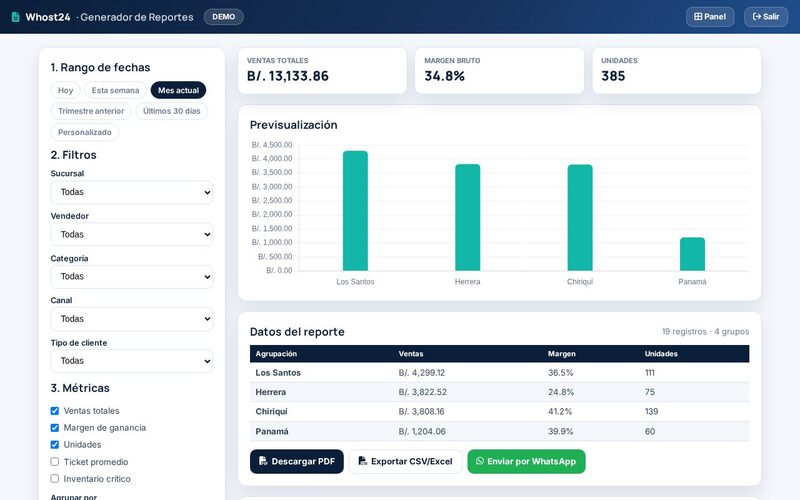Screen dimensions: 800x500
Task: Click the Whost24 brand name
Action: point(48,17)
